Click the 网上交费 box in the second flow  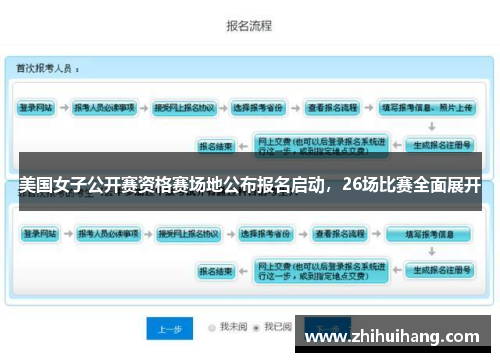pos(321,271)
